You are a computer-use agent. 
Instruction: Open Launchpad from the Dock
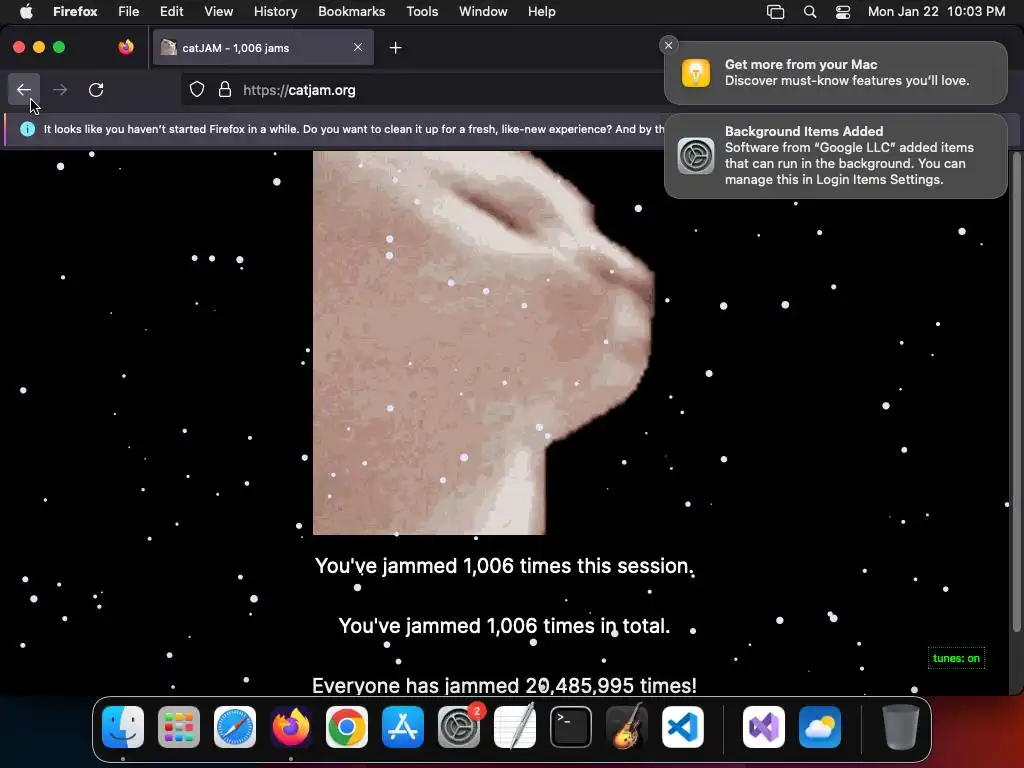pos(179,727)
